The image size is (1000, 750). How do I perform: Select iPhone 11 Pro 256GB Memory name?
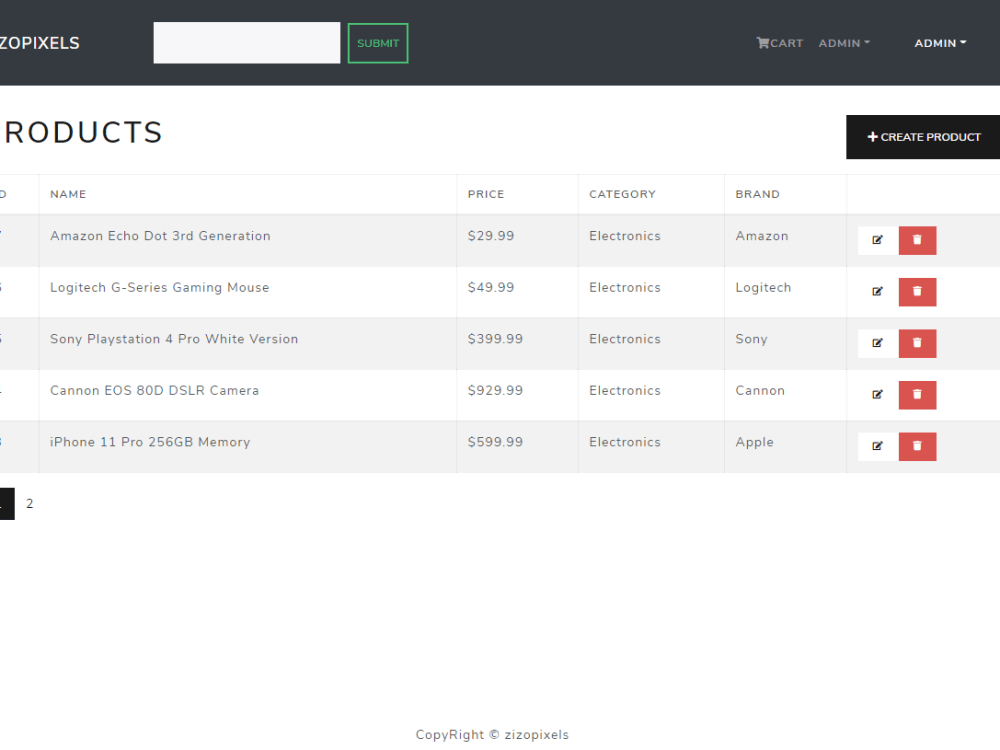click(150, 443)
